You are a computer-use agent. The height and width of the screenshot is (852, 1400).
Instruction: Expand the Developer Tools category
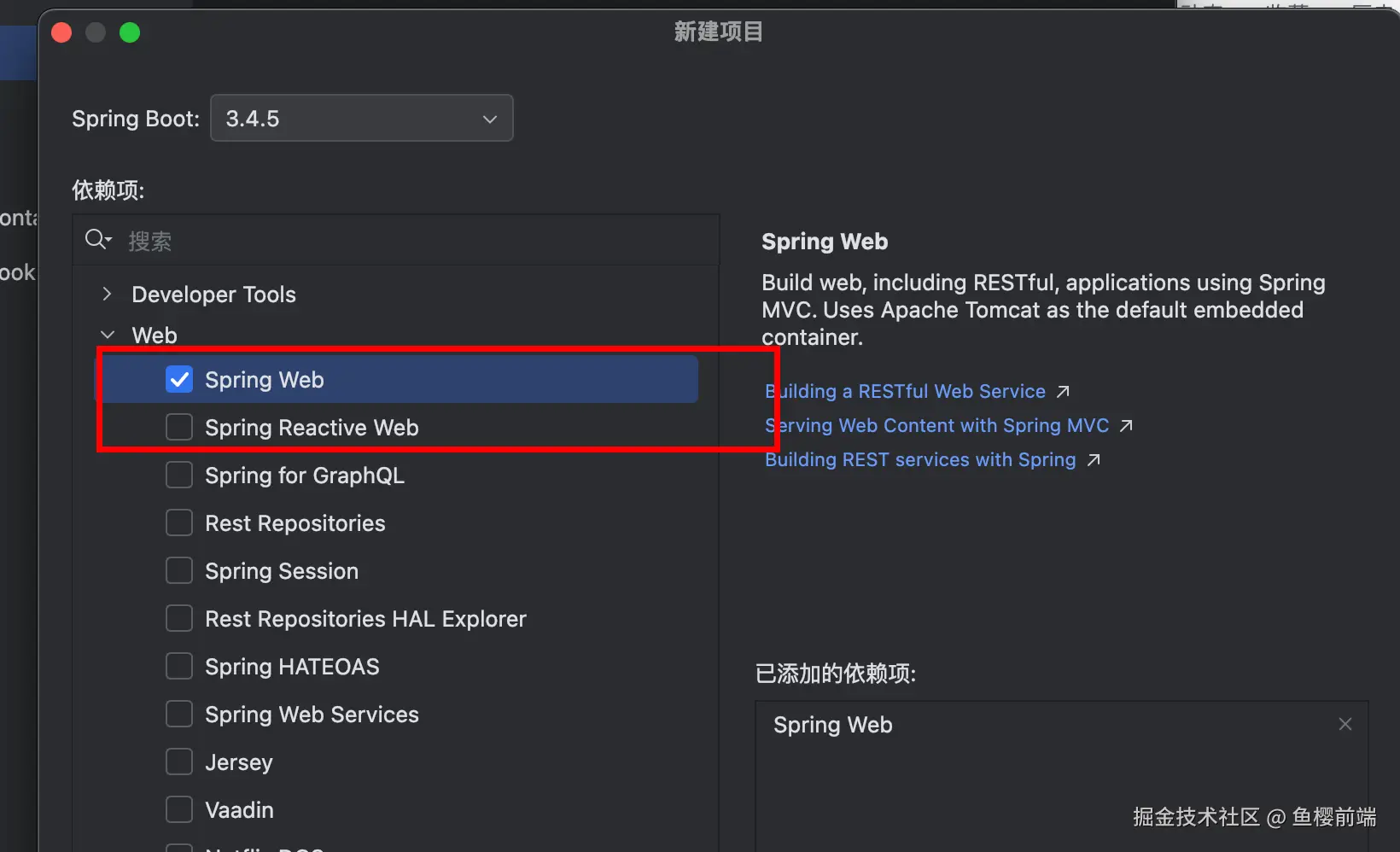click(107, 295)
